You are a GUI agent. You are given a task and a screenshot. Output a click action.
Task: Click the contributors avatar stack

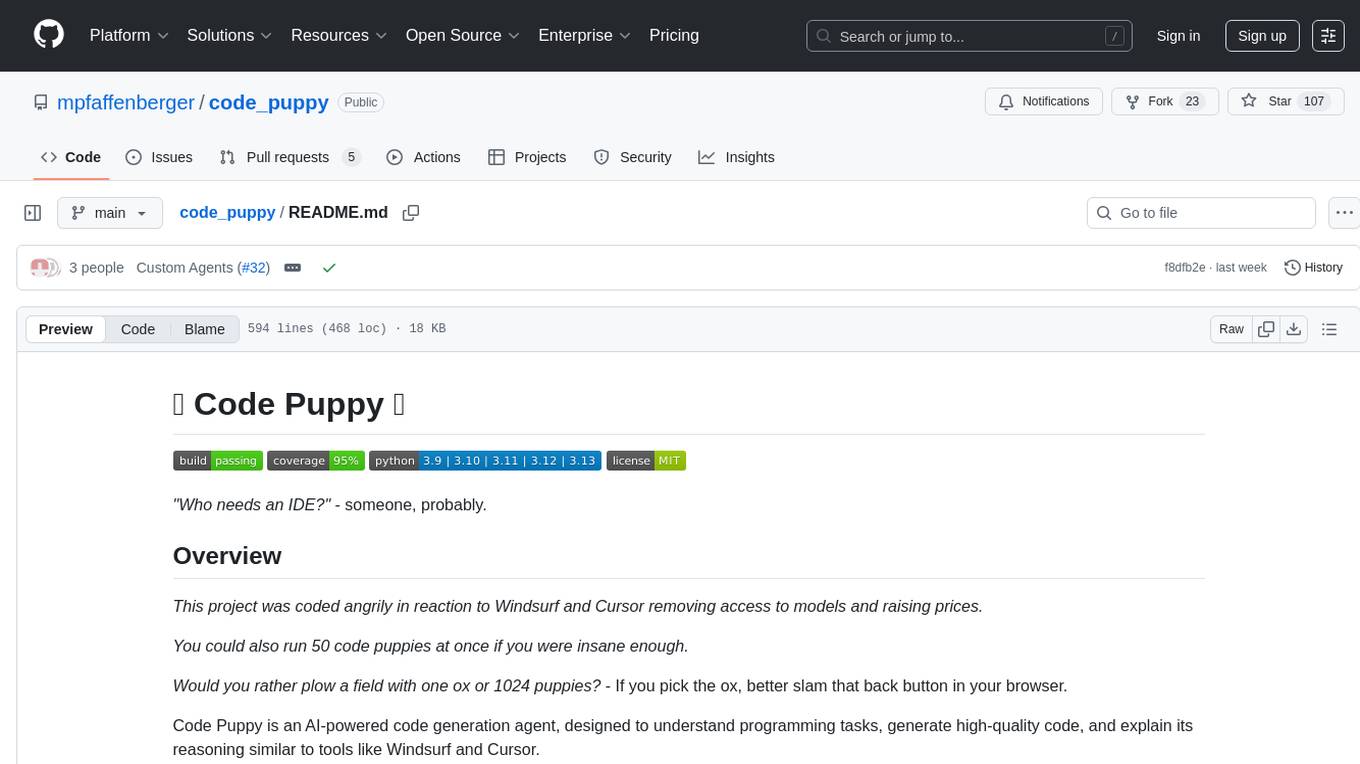pos(44,267)
